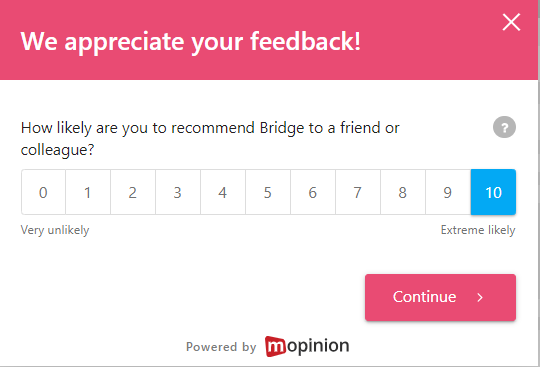Click the Very unlikely label
This screenshot has width=542, height=372.
pos(55,230)
